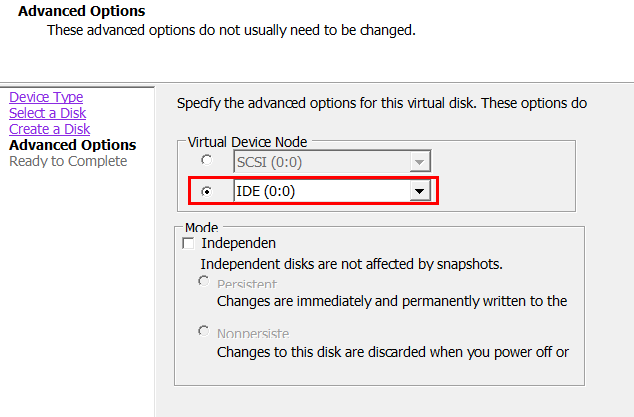The width and height of the screenshot is (634, 417).
Task: Click the Advanced Options page heading
Action: pos(81,11)
